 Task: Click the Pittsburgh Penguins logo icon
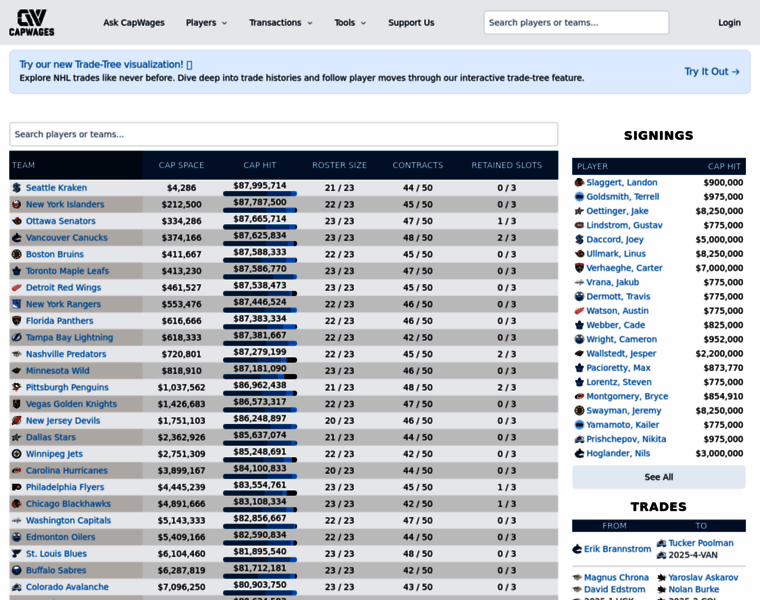16,387
